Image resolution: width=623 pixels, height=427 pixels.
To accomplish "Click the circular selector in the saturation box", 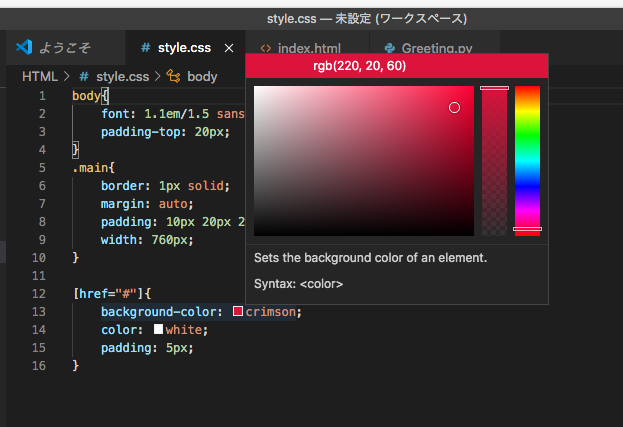I will (454, 108).
